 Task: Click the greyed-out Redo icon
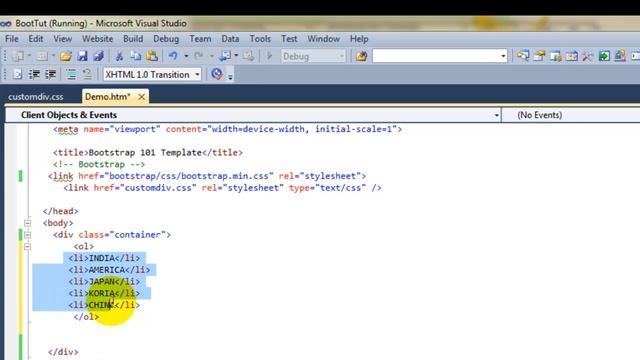pos(199,56)
